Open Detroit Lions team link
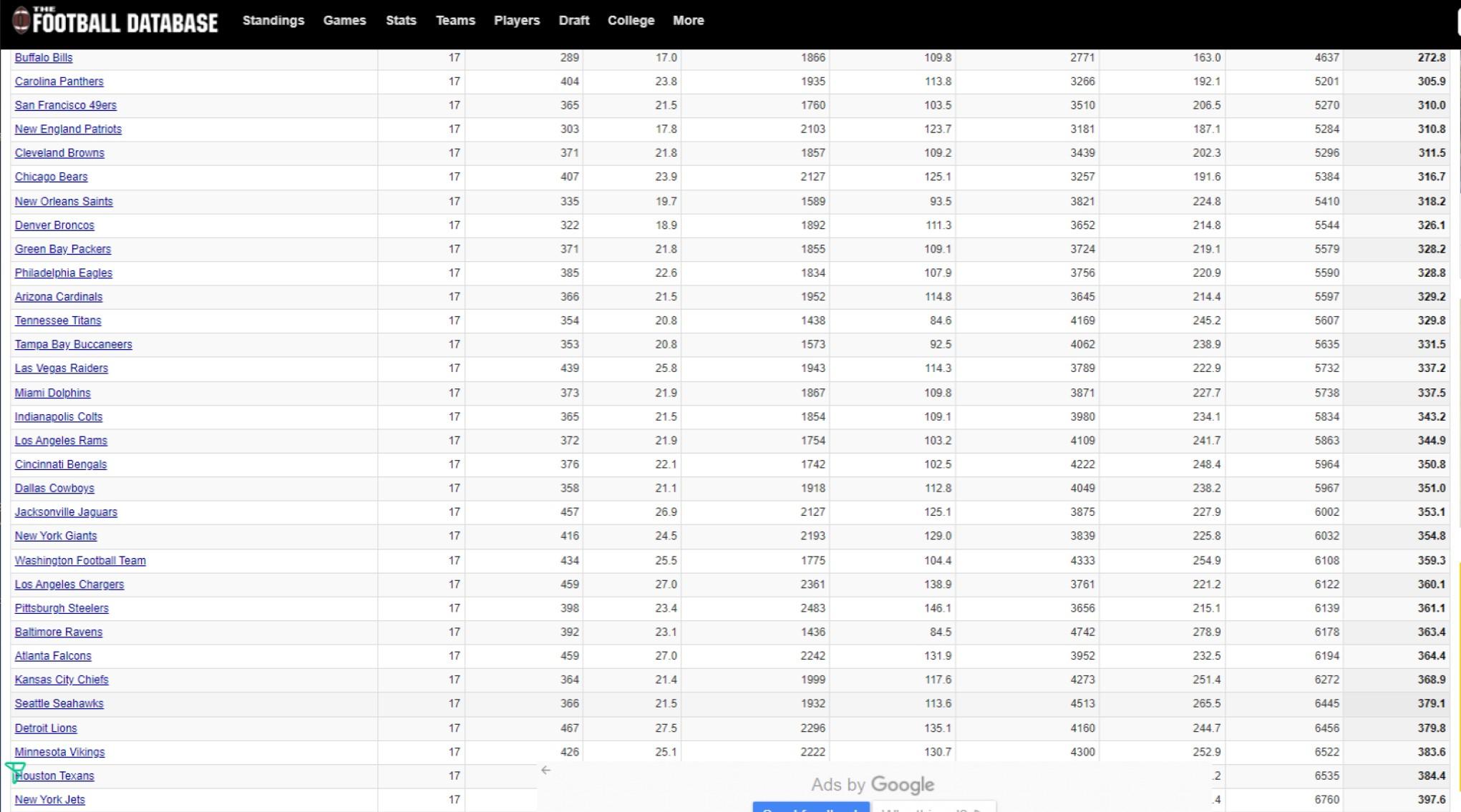Viewport: 1461px width, 812px height. pos(46,728)
